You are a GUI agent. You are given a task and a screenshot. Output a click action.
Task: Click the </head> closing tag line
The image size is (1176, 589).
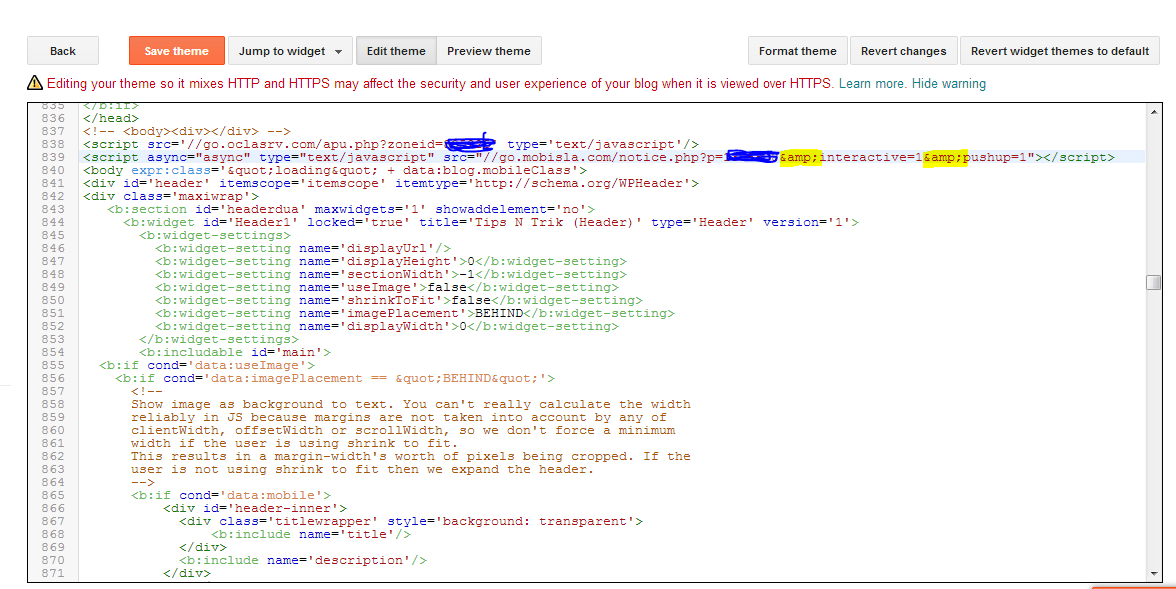(x=111, y=118)
